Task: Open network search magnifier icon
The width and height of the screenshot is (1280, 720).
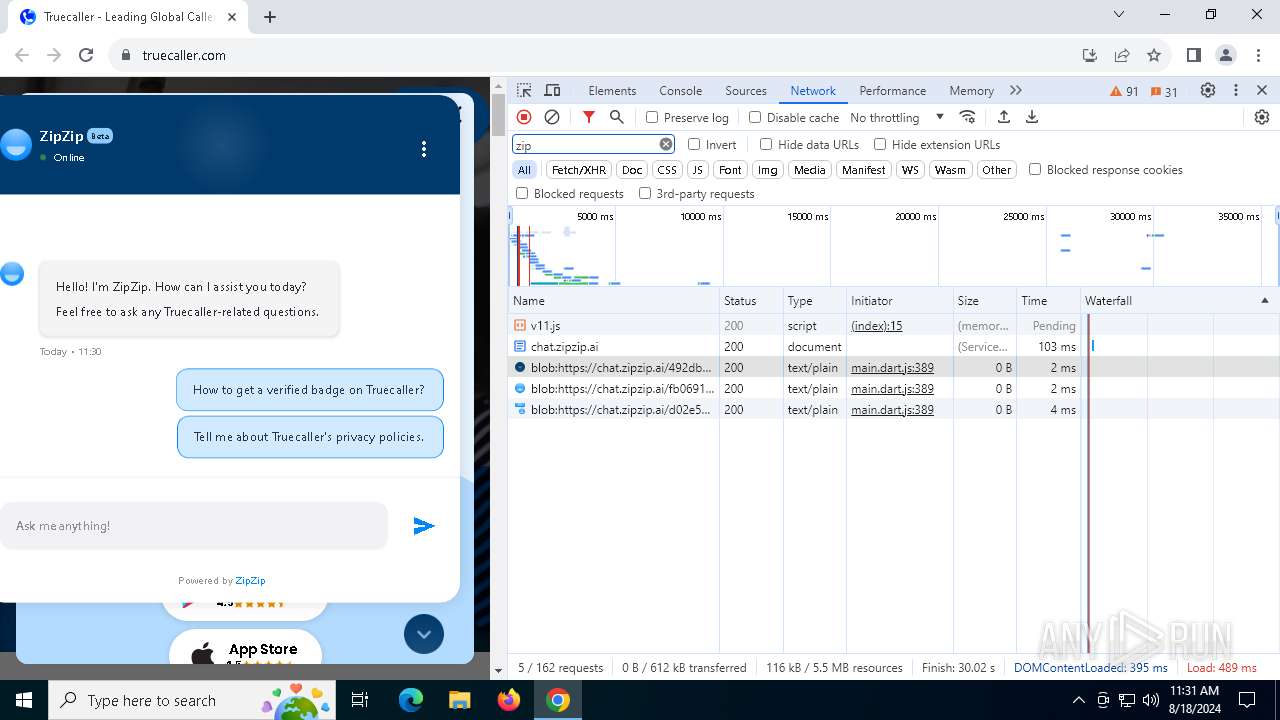Action: 617,117
